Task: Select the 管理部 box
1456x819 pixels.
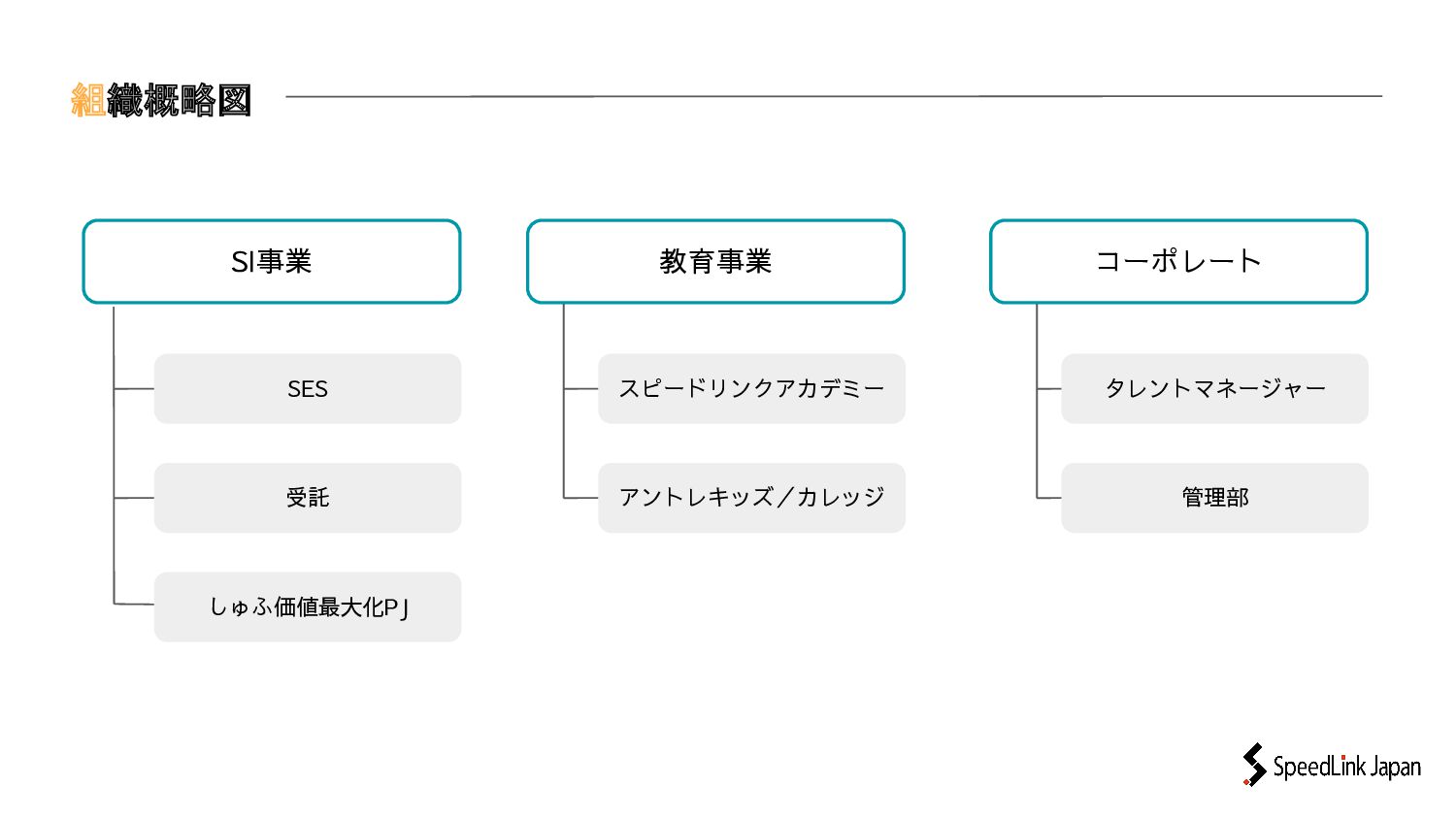Action: tap(1214, 498)
